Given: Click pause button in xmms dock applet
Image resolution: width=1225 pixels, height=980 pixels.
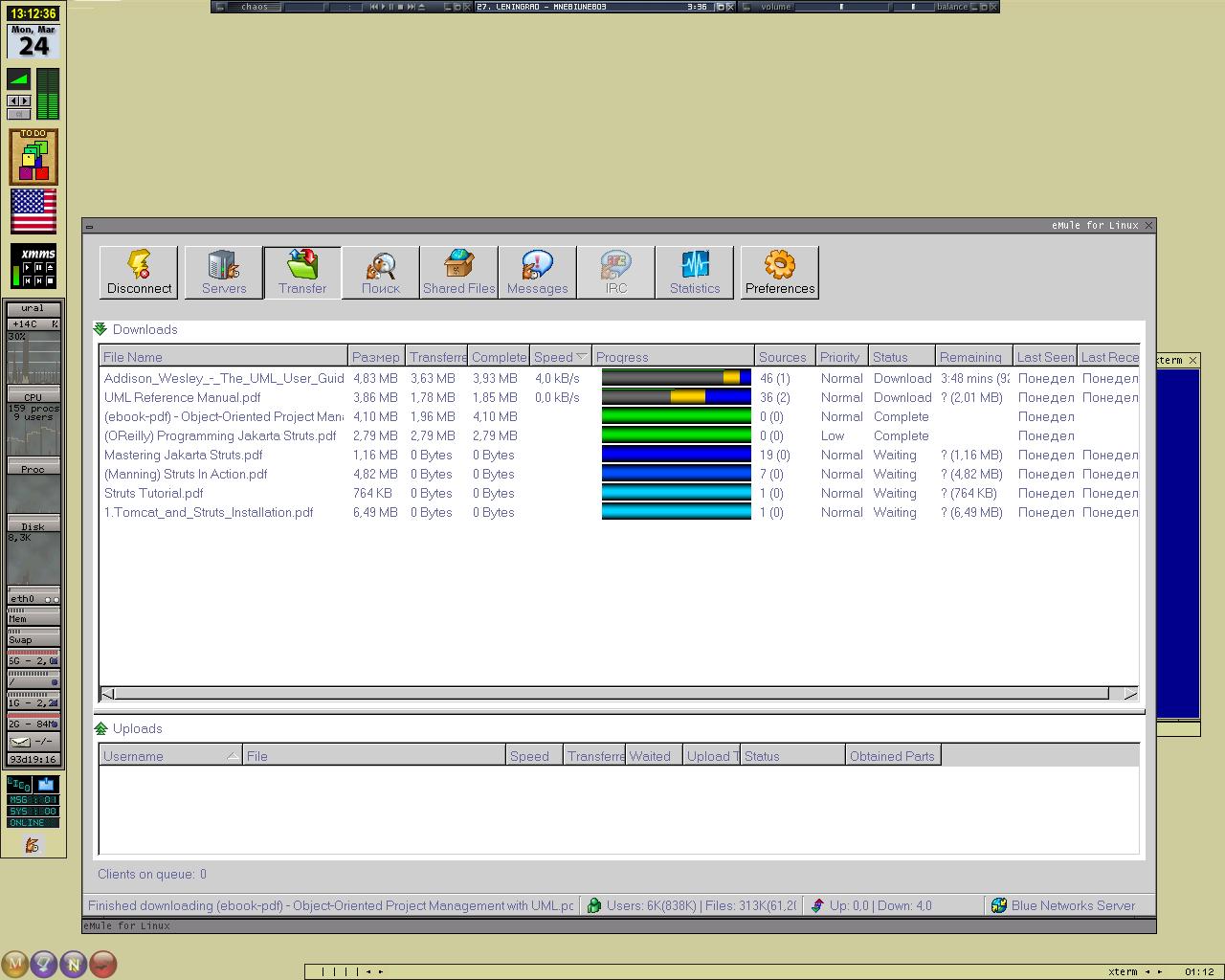Looking at the screenshot, I should point(38,268).
